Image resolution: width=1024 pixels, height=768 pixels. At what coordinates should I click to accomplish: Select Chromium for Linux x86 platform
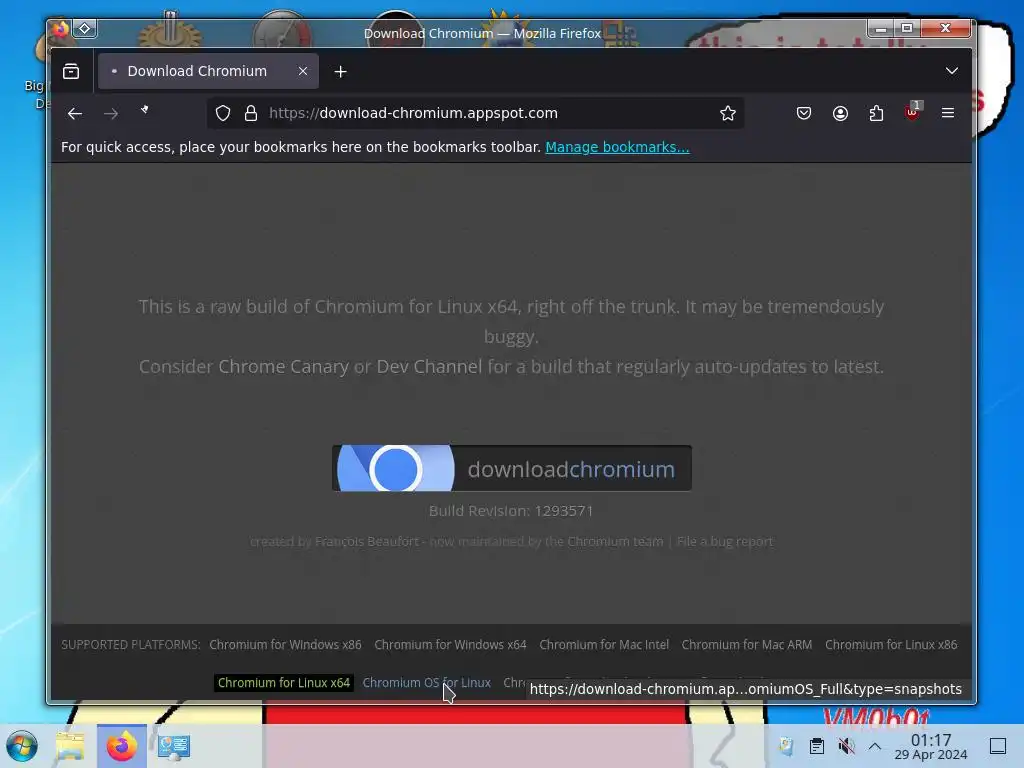(x=891, y=645)
